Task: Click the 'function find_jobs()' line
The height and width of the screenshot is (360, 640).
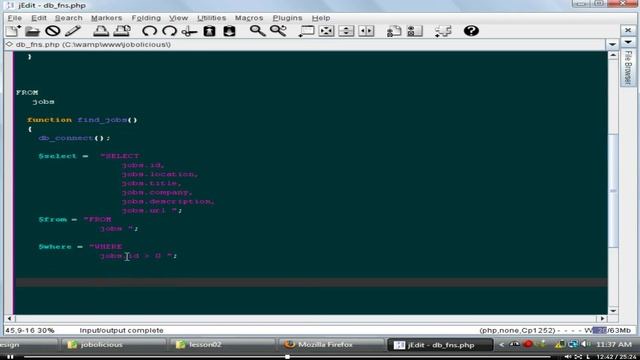Action: (x=82, y=120)
